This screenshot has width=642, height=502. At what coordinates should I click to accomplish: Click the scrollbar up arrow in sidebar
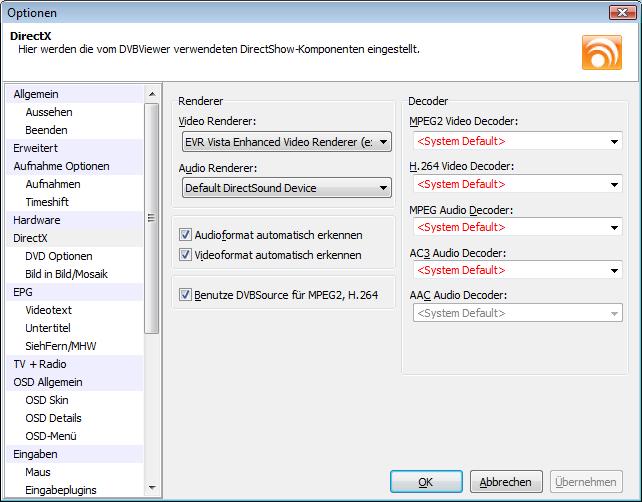(x=152, y=94)
